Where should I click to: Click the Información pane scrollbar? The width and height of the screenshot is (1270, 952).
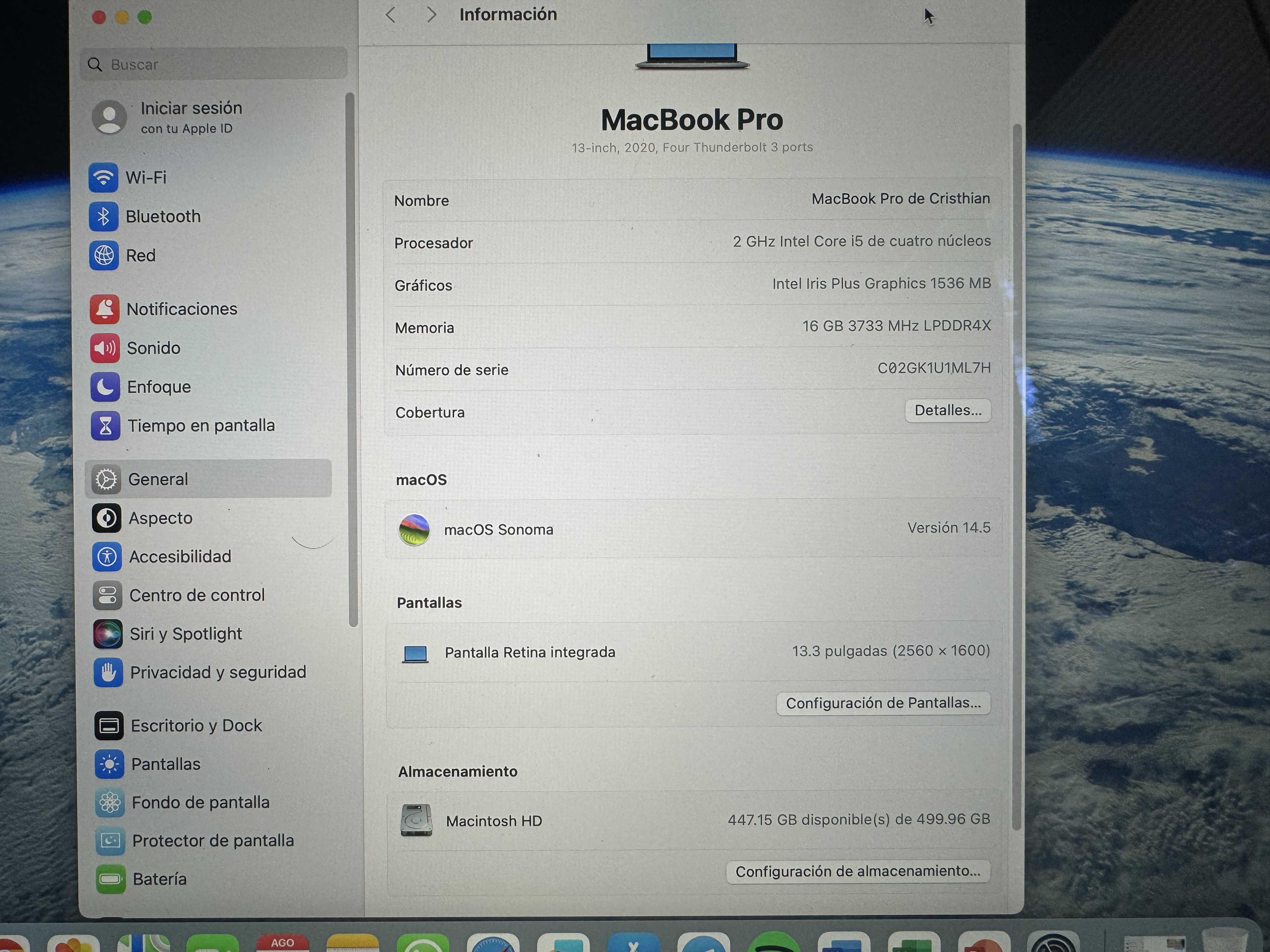[x=1017, y=476]
